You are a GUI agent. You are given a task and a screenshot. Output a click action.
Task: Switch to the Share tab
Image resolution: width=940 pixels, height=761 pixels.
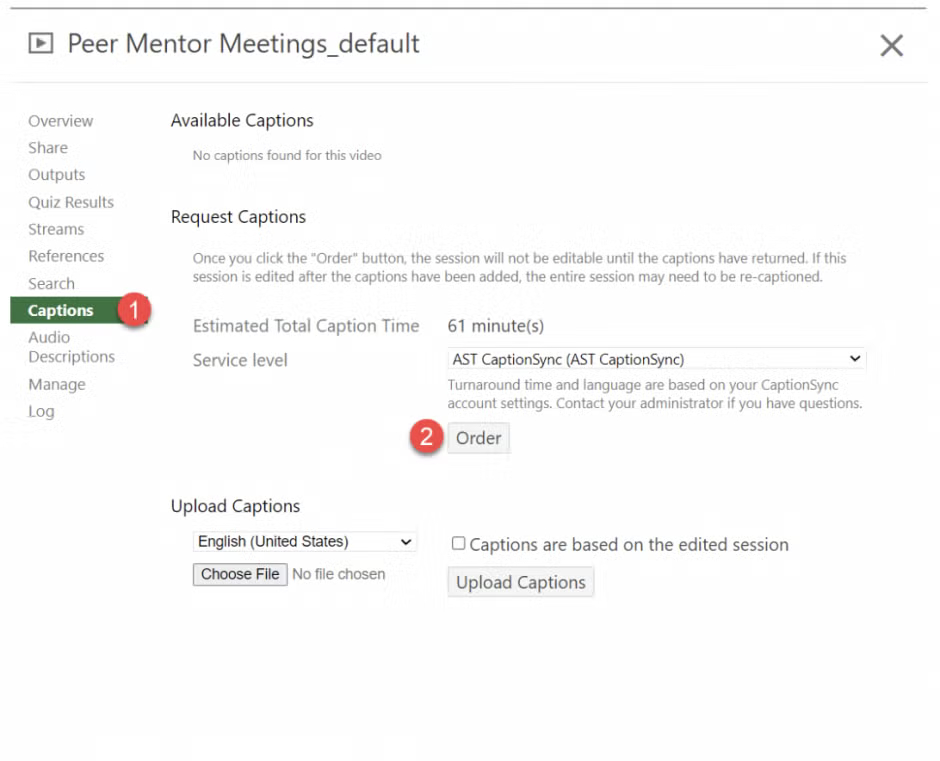48,148
